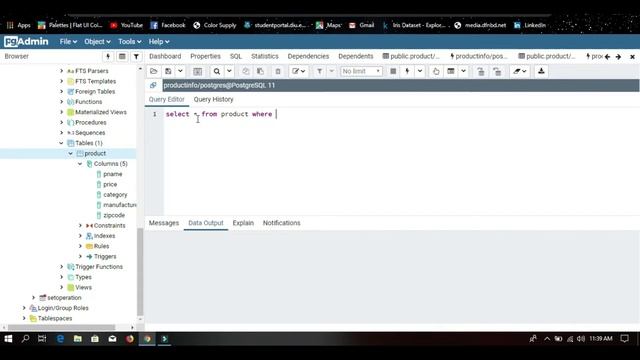Switch to the Notifications tab
The image size is (640, 360).
click(x=281, y=223)
